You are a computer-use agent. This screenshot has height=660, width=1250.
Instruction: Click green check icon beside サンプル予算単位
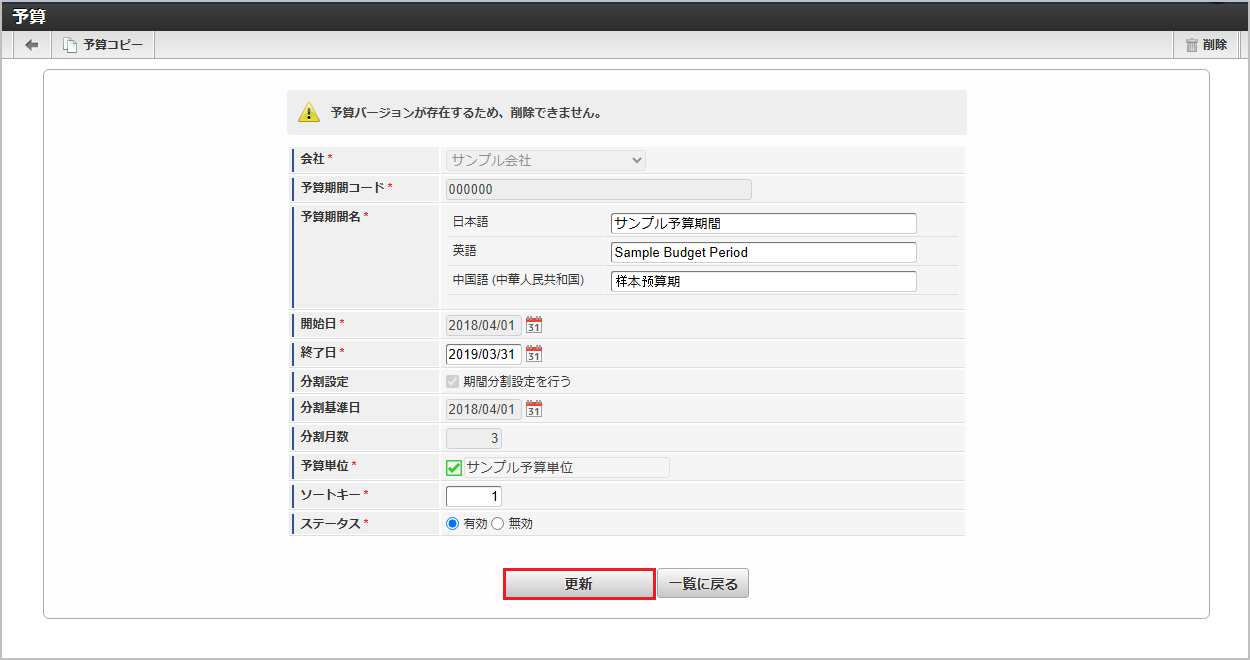click(x=454, y=467)
